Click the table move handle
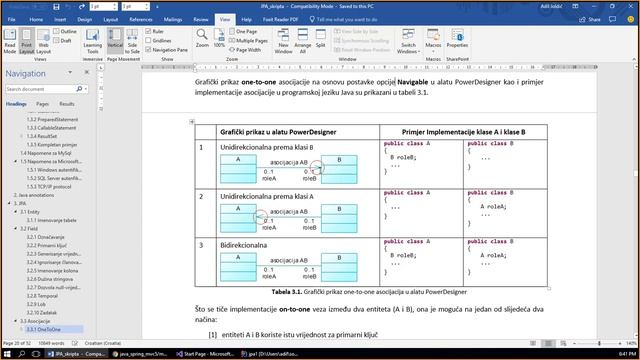The height and width of the screenshot is (360, 640). (192, 122)
